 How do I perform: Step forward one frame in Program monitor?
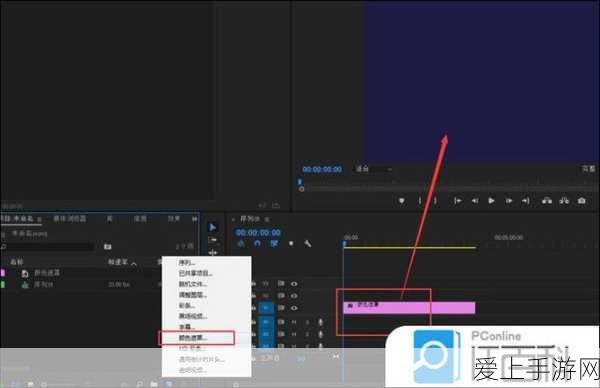pyautogui.click(x=509, y=201)
